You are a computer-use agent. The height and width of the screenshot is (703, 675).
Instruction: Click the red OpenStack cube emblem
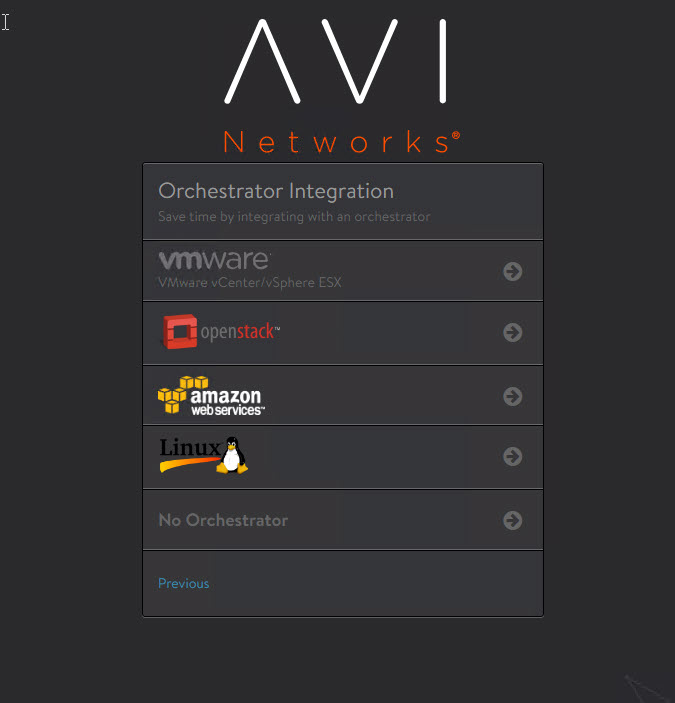coord(180,331)
